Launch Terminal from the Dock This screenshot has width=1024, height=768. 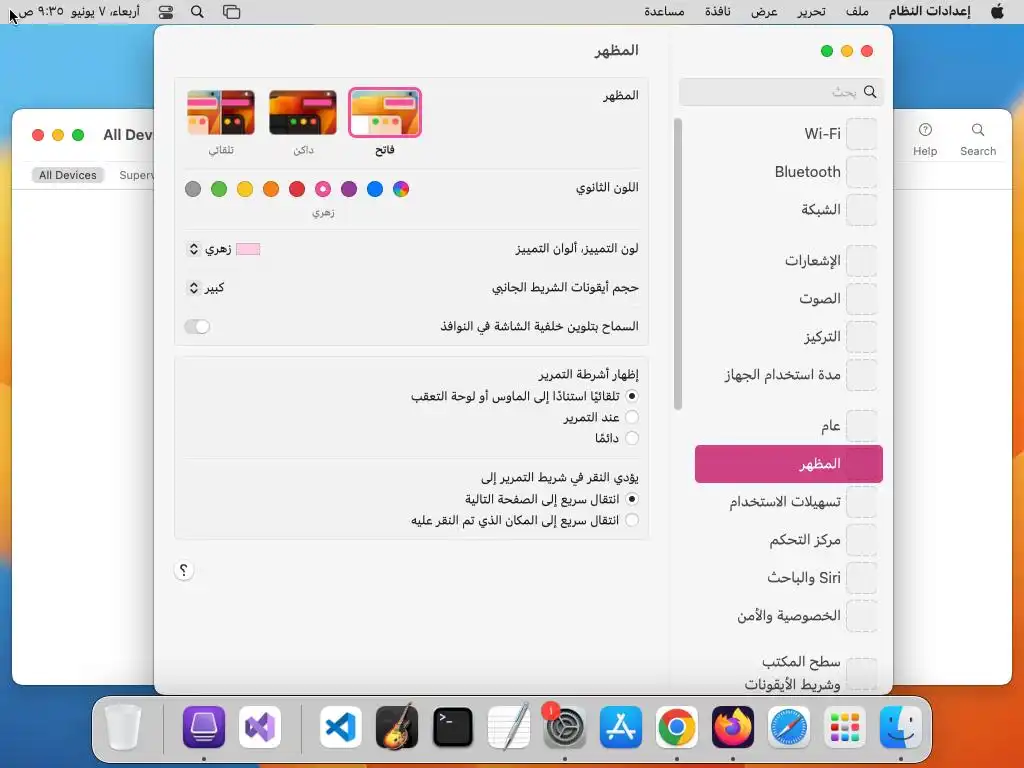[x=453, y=727]
